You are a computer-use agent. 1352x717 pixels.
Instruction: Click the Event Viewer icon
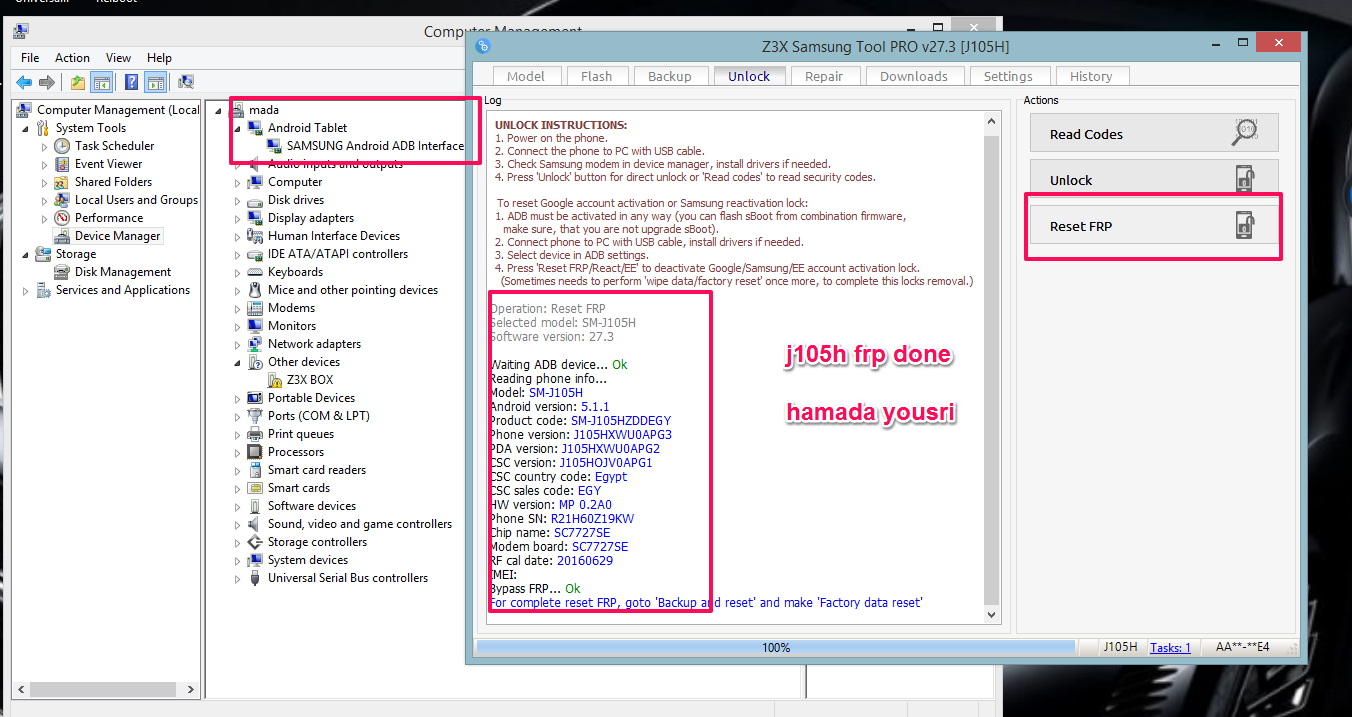click(62, 164)
